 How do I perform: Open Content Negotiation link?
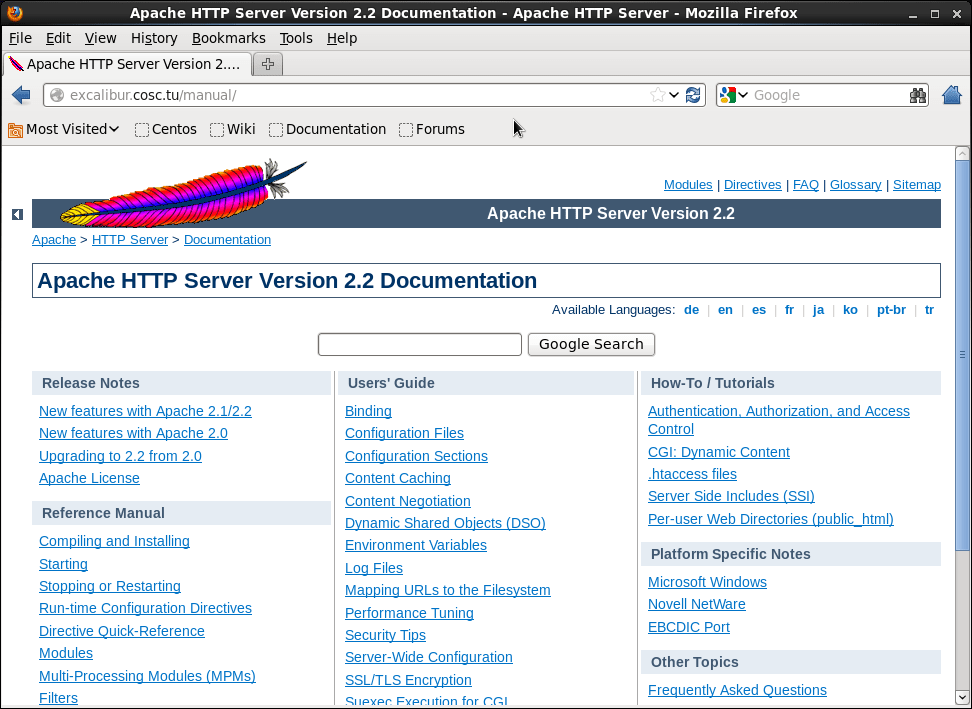(x=408, y=501)
